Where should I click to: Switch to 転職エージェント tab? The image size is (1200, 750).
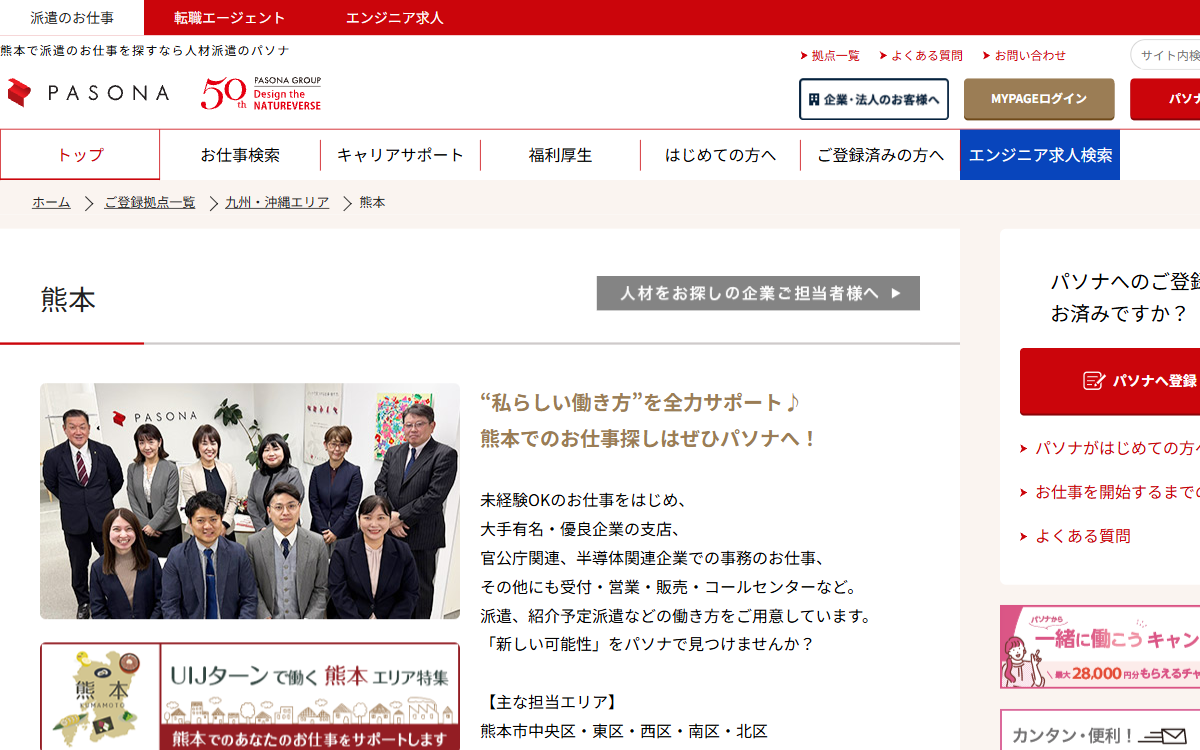pos(229,18)
